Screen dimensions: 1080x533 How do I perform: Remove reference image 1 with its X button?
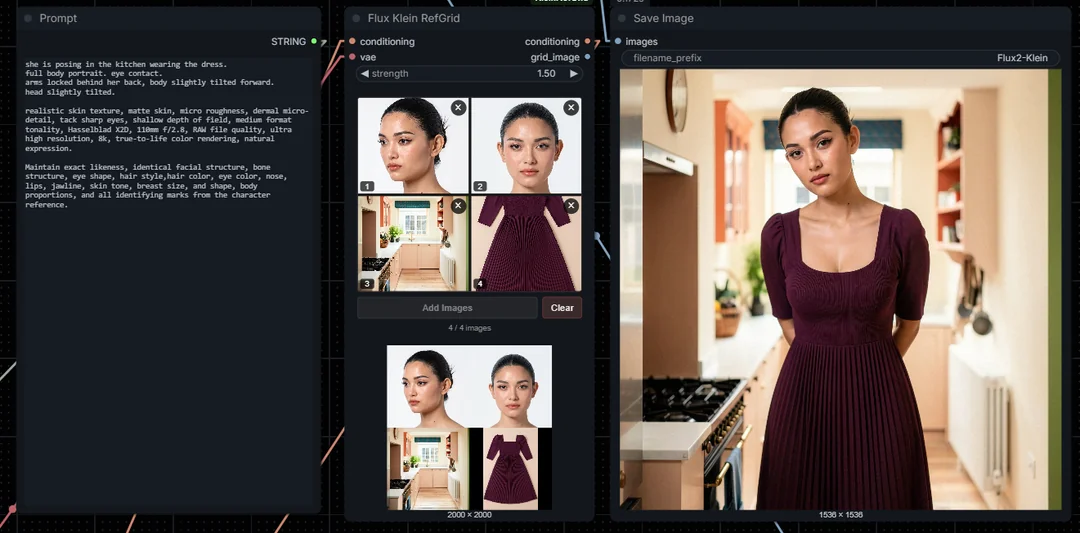(458, 107)
